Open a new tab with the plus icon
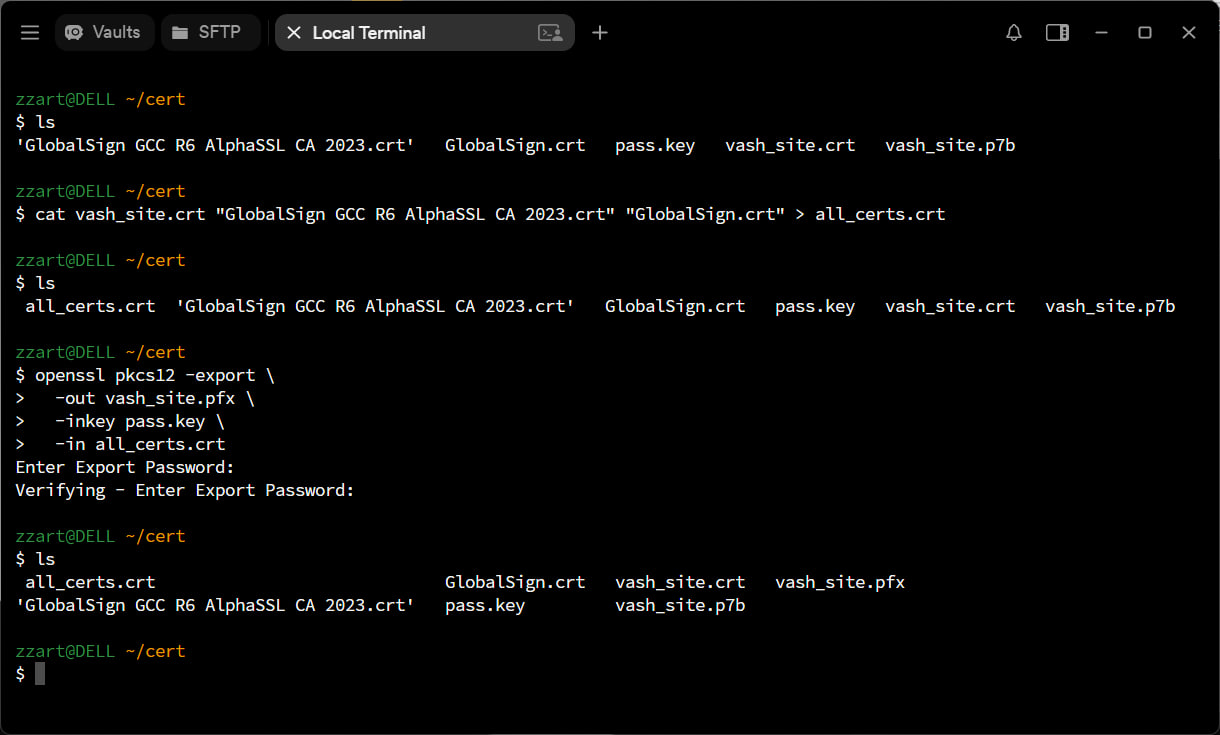 pos(599,32)
